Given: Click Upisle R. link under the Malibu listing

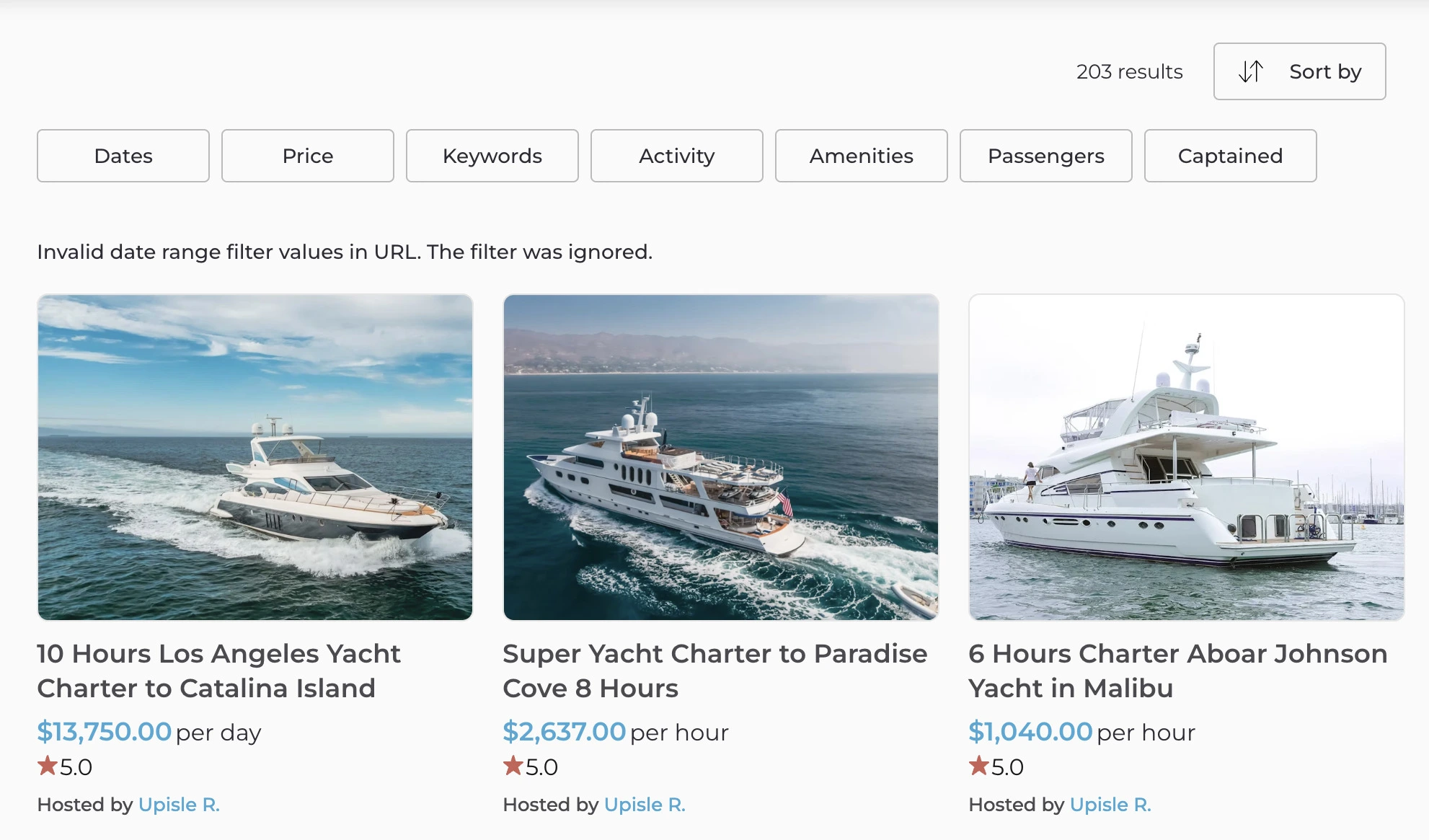Looking at the screenshot, I should [x=1110, y=804].
